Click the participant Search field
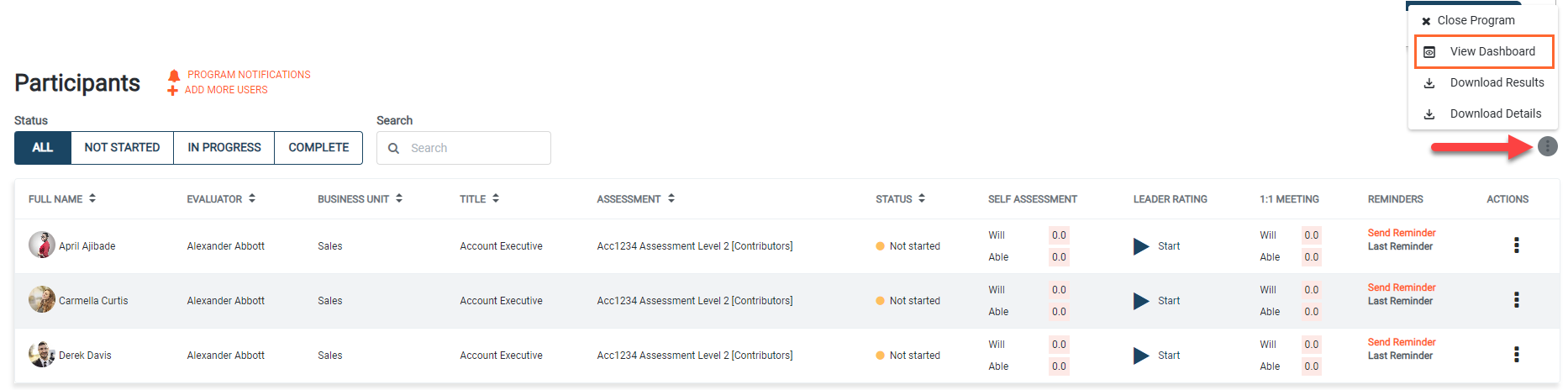This screenshot has width=1568, height=390. click(x=464, y=148)
